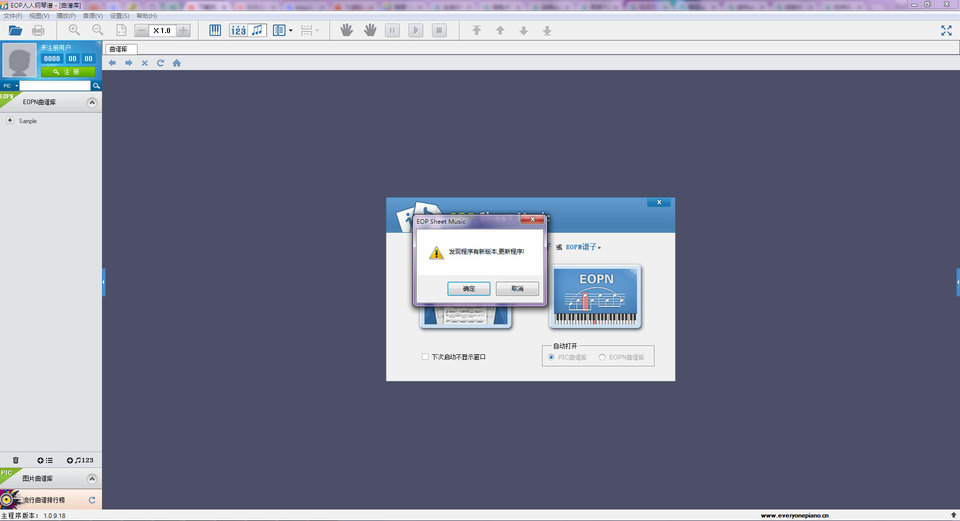Screen dimensions: 960x521
Task: Click the home icon in library navigation
Action: (177, 63)
